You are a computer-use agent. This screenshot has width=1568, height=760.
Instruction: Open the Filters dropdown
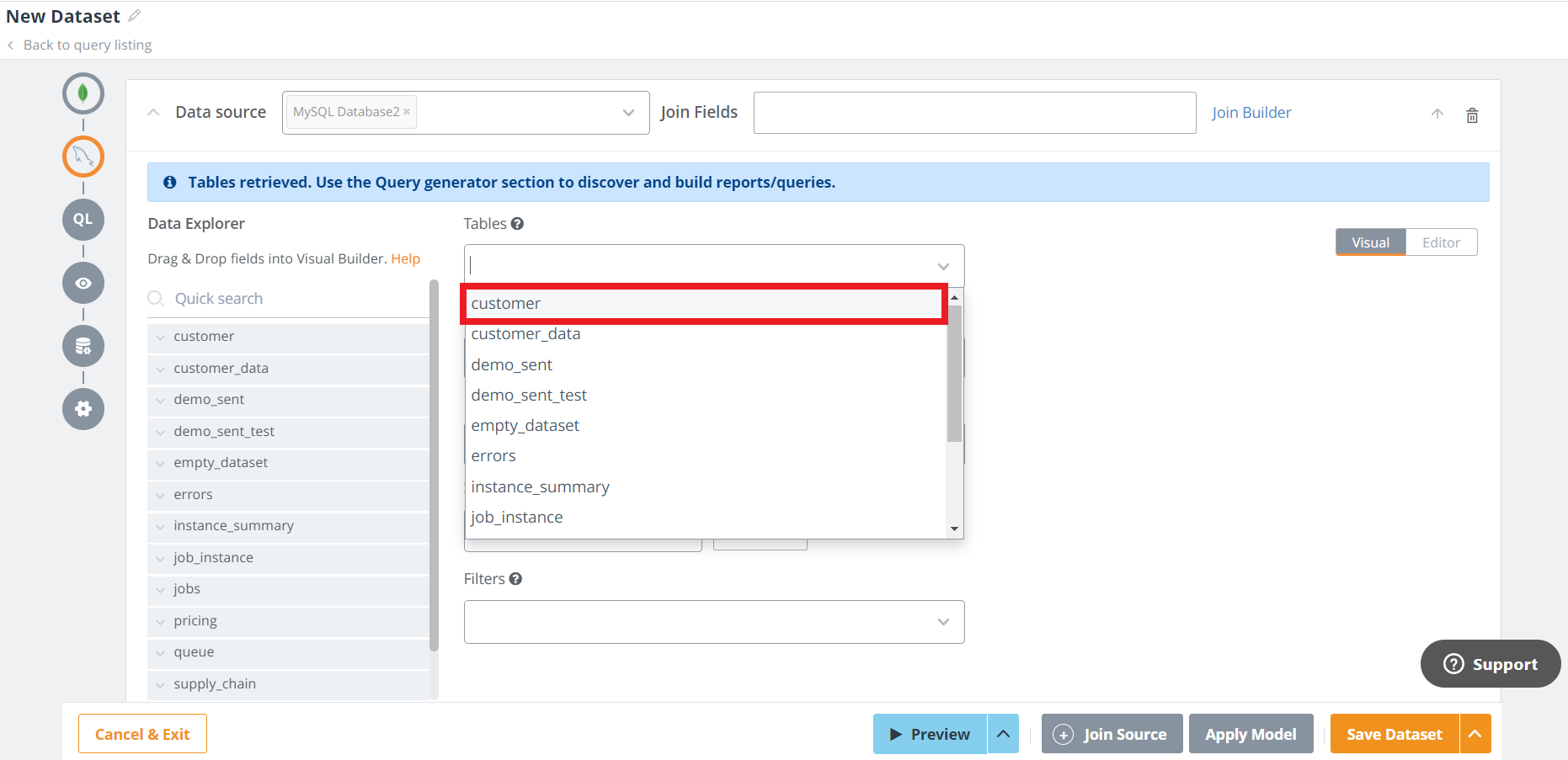(x=713, y=622)
